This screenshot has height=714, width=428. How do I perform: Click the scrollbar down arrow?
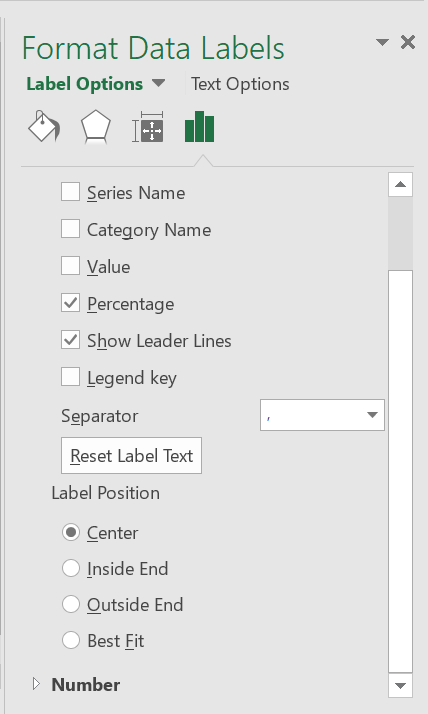pyautogui.click(x=401, y=686)
